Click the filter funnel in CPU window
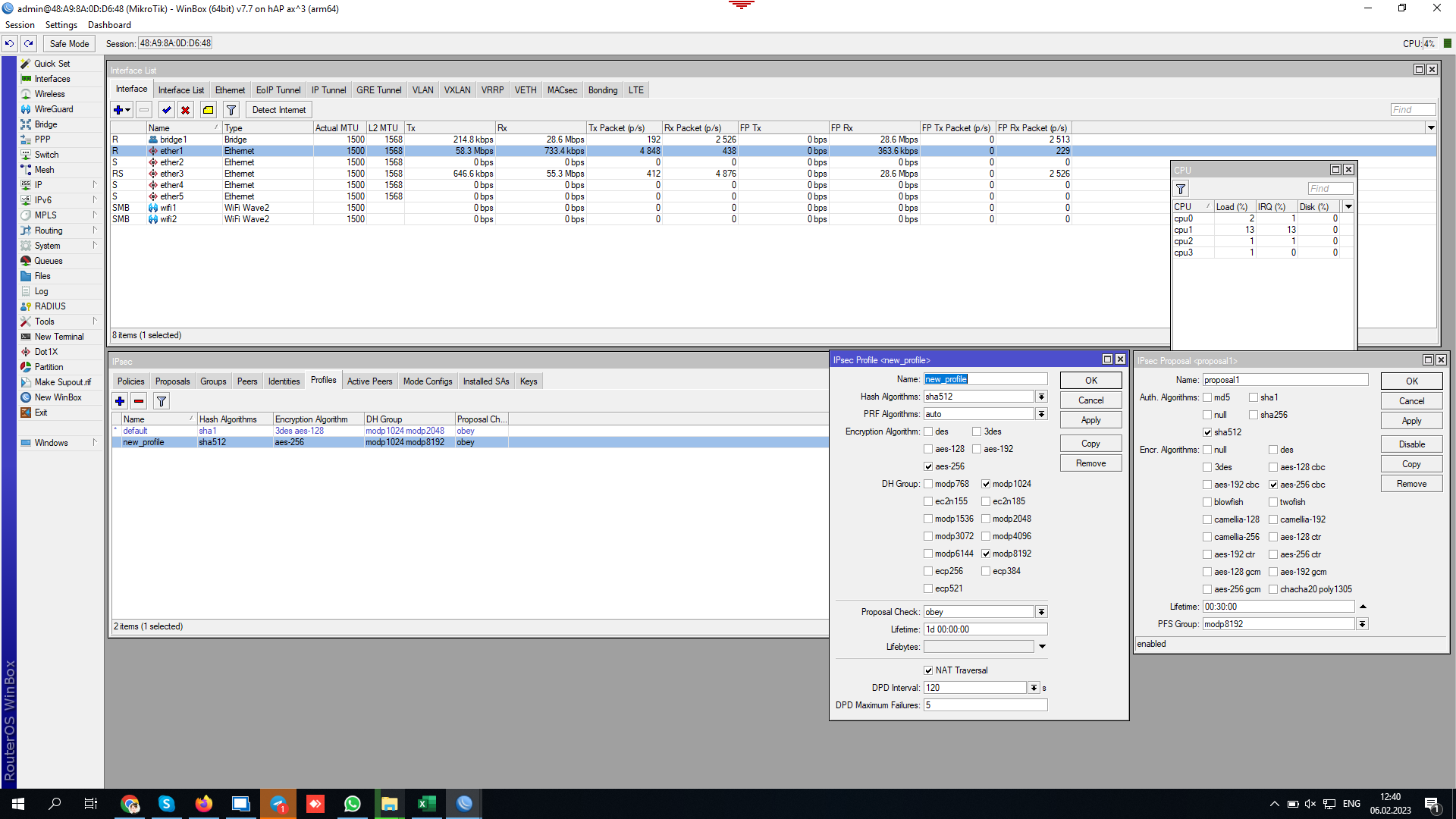The height and width of the screenshot is (819, 1456). pyautogui.click(x=1181, y=189)
